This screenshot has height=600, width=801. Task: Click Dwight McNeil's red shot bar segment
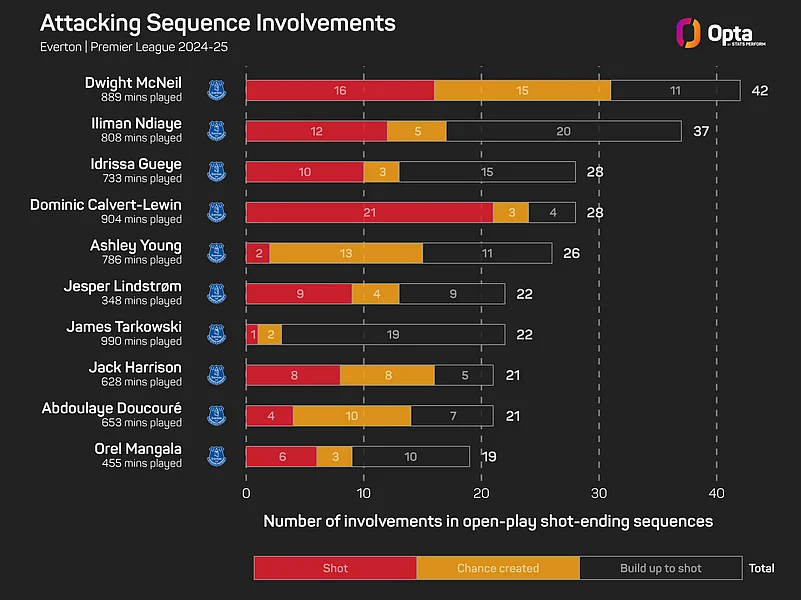point(340,90)
